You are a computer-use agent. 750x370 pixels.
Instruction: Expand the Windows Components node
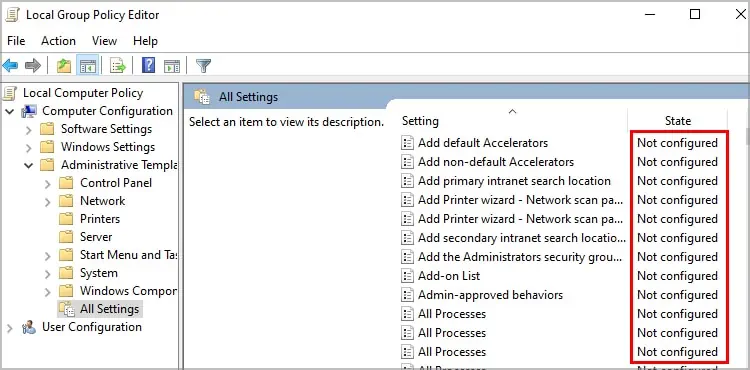tap(47, 292)
